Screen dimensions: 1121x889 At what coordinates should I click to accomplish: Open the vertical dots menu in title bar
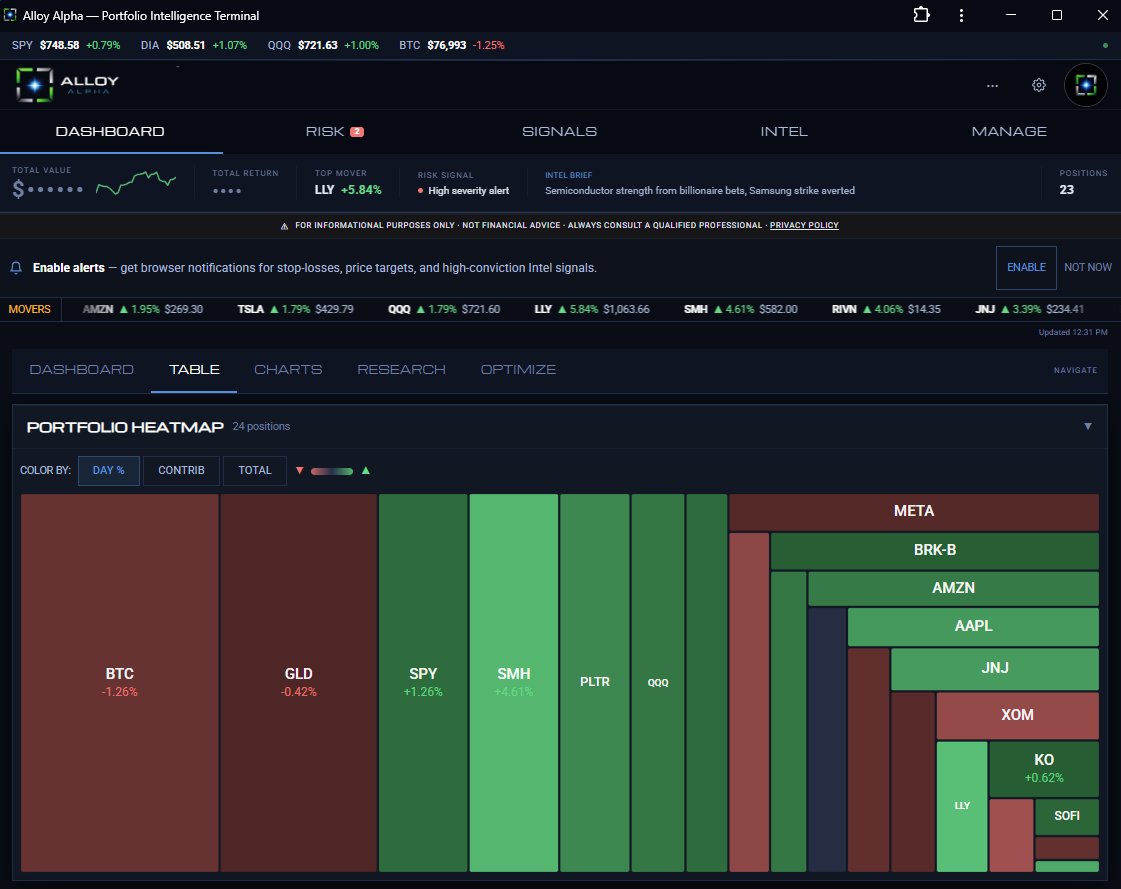click(961, 15)
